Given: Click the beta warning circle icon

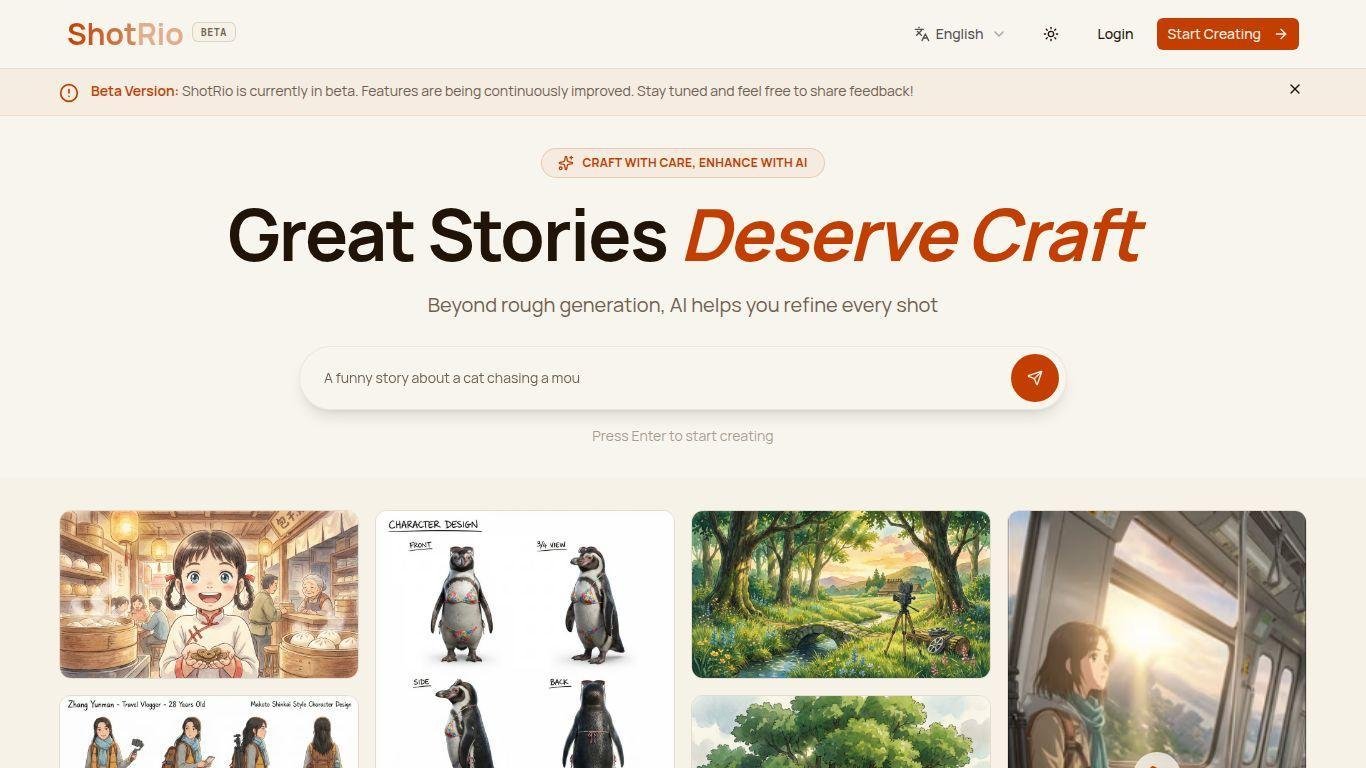Looking at the screenshot, I should click(x=69, y=92).
